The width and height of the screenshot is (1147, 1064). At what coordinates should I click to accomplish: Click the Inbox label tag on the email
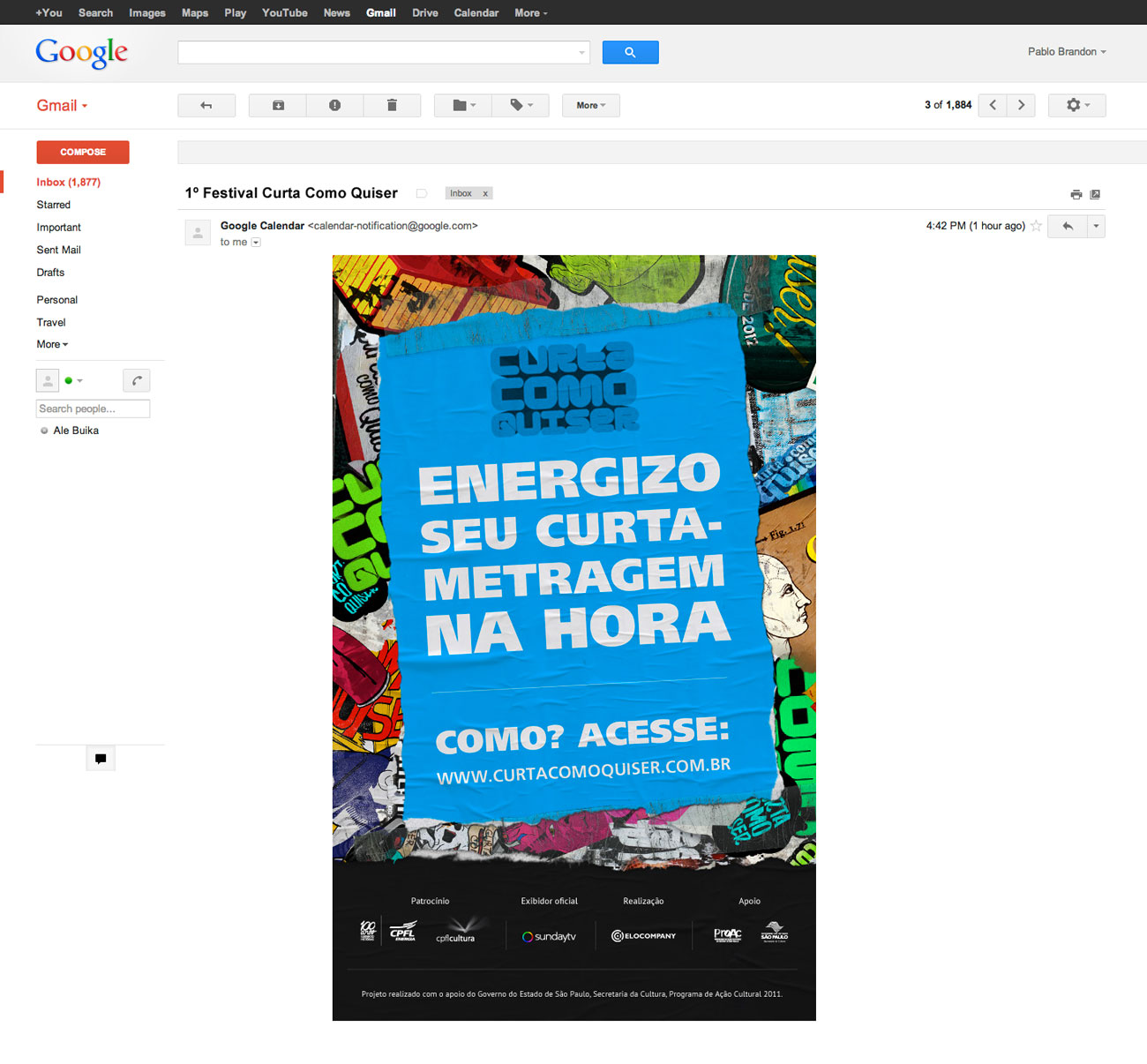click(x=461, y=193)
